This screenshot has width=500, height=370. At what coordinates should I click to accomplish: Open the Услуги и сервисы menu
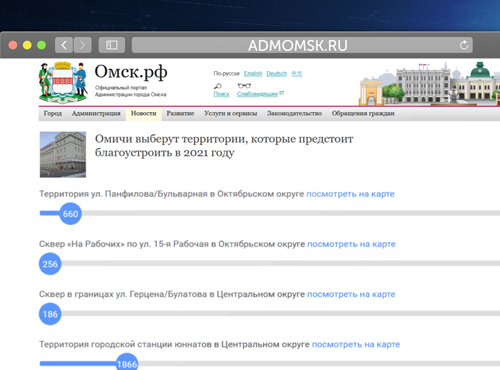[x=231, y=114]
